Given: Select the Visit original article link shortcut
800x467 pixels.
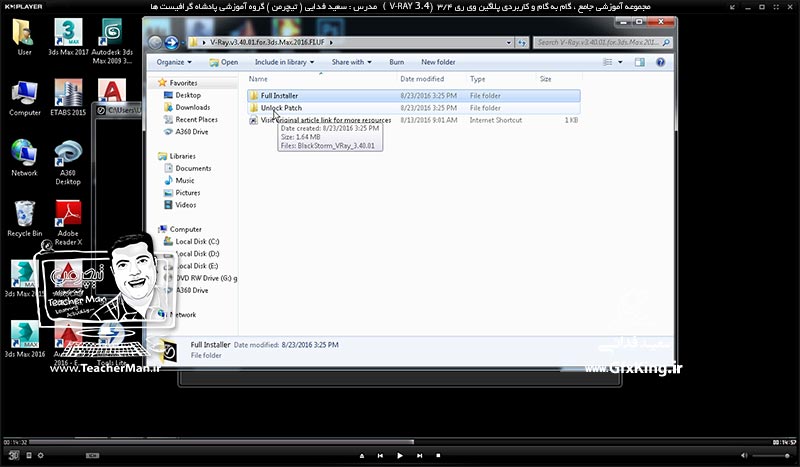Looking at the screenshot, I should tap(414, 120).
